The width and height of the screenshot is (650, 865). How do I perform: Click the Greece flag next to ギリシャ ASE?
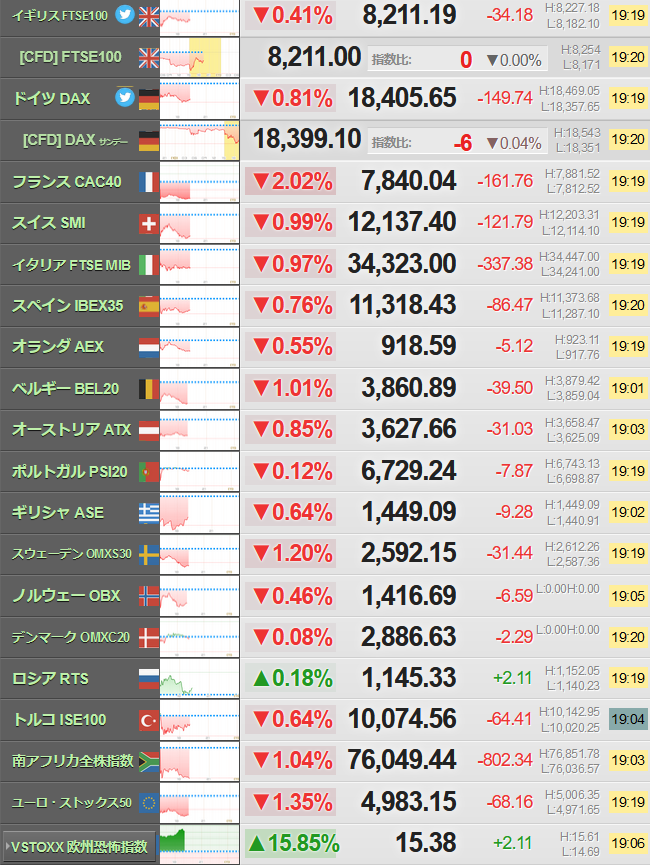point(148,513)
